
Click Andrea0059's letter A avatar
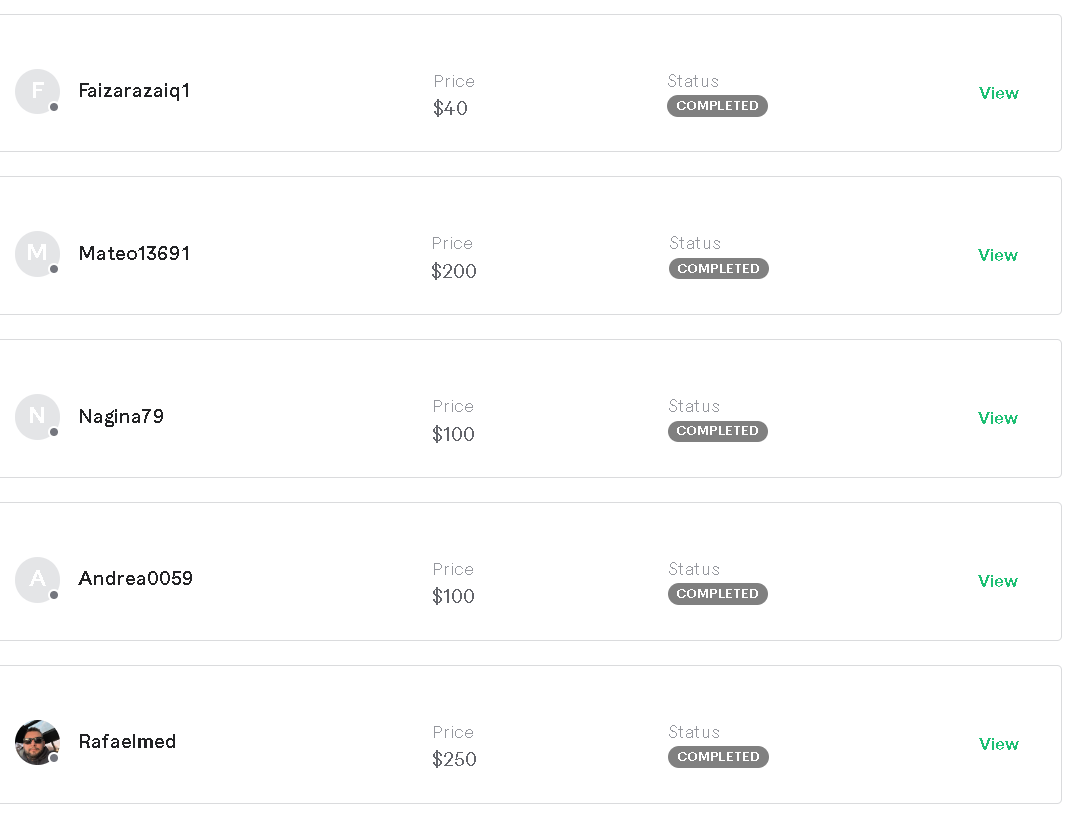tap(37, 579)
